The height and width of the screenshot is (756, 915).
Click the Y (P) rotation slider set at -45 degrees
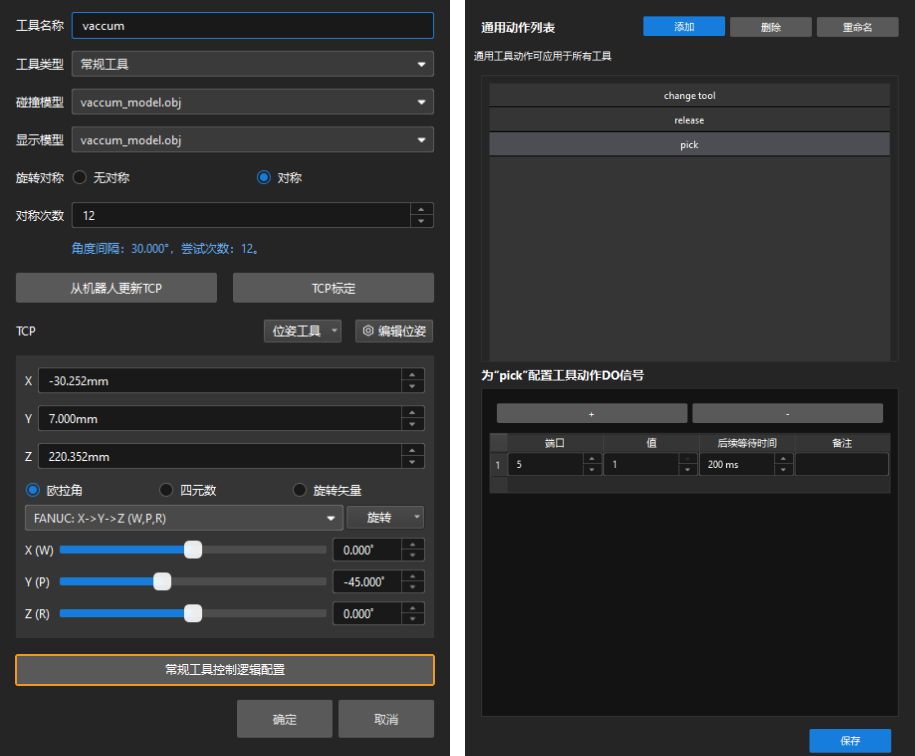pos(162,581)
